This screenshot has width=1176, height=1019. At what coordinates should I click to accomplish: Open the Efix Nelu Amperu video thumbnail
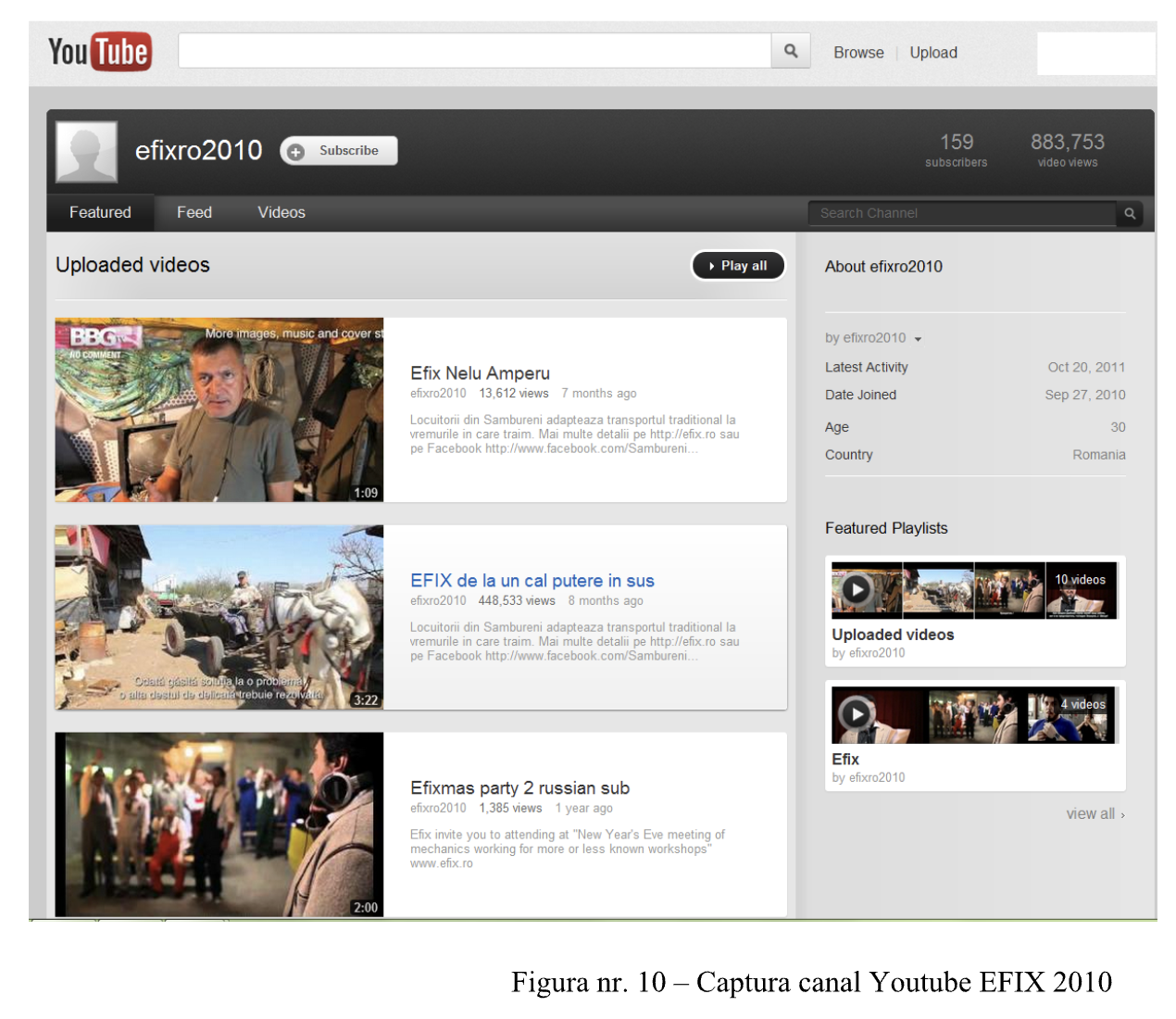point(219,410)
